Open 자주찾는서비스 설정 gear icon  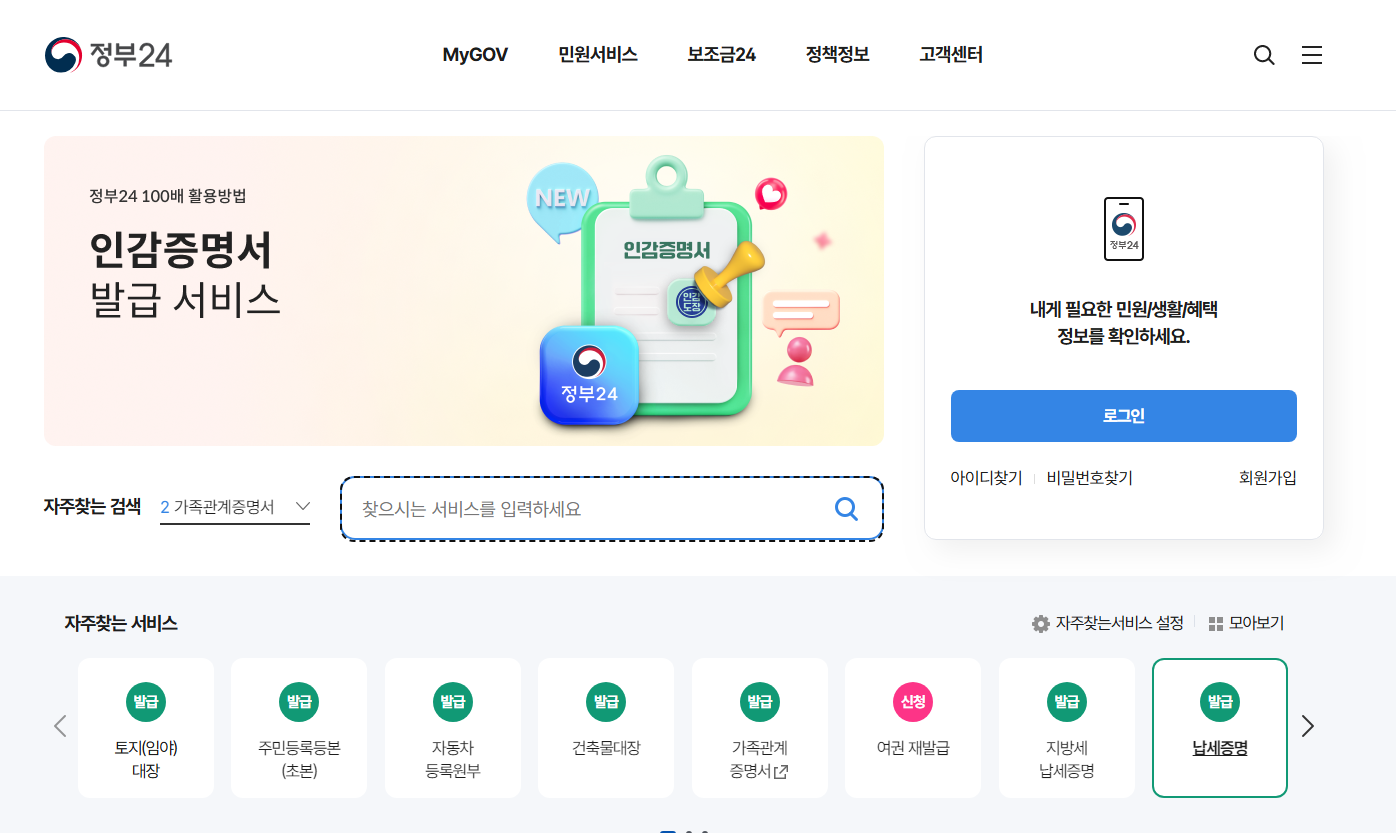pos(1041,624)
